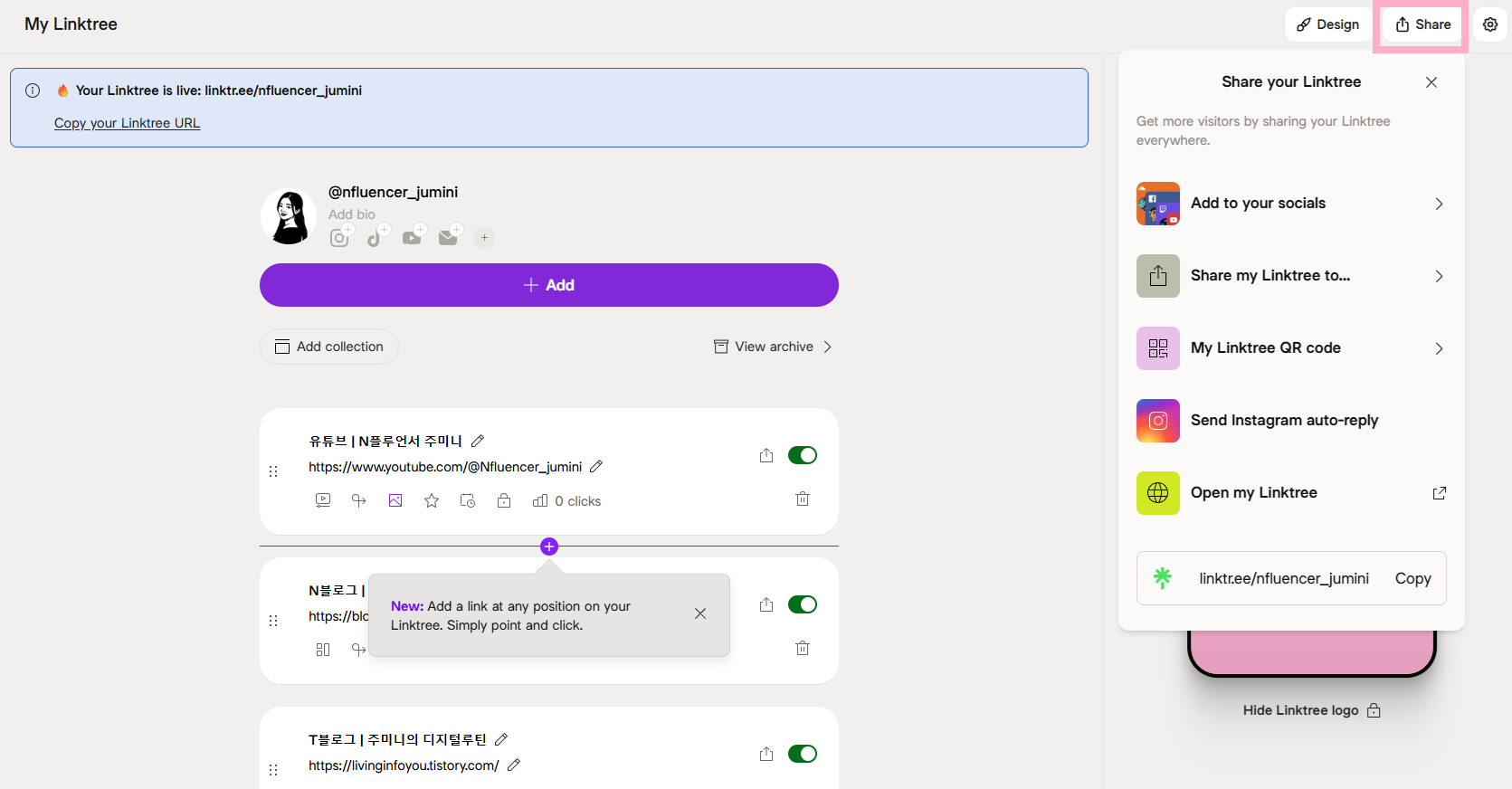Image resolution: width=1512 pixels, height=789 pixels.
Task: Click Add collection button
Action: click(329, 347)
